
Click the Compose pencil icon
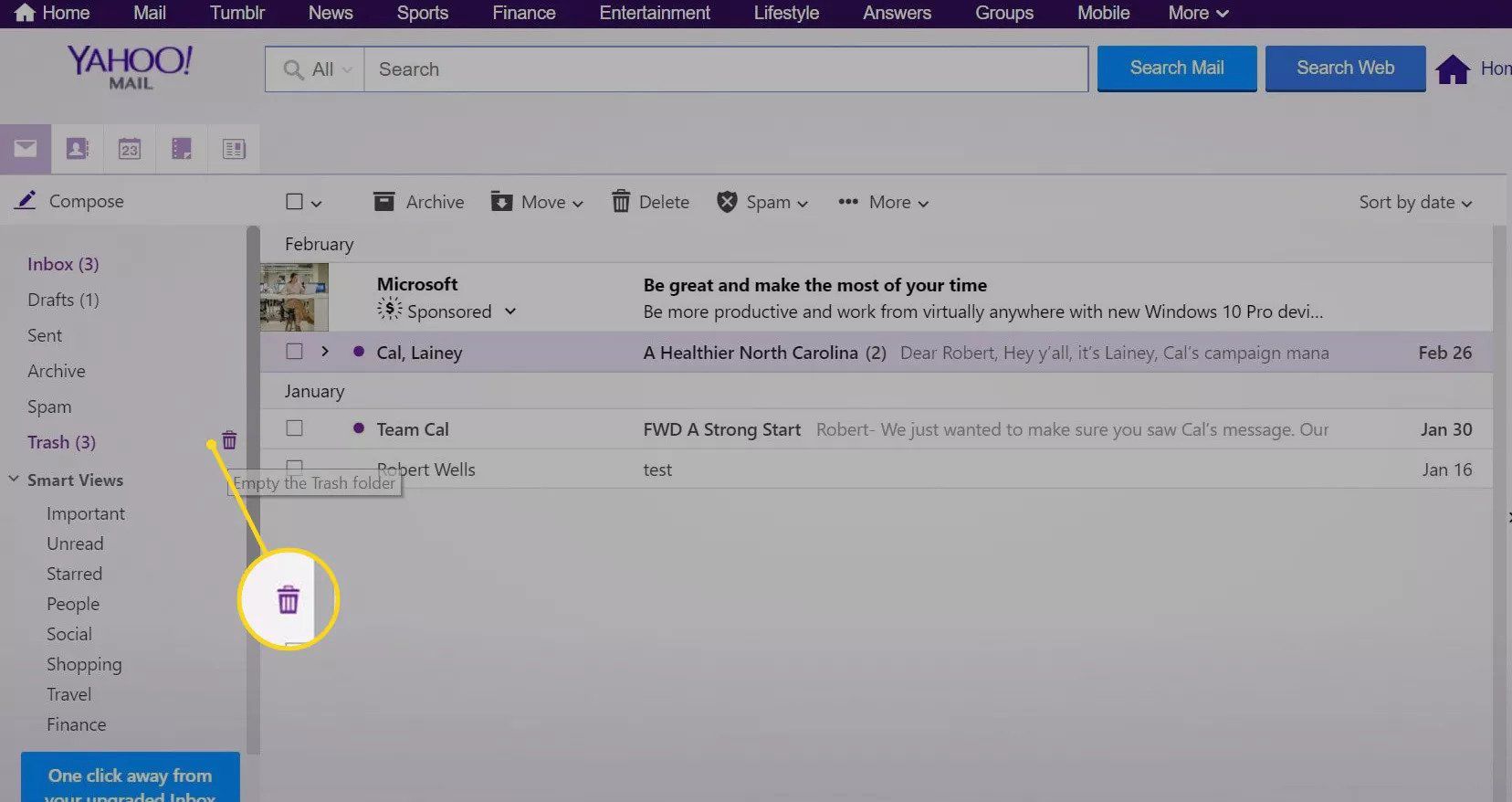tap(26, 200)
